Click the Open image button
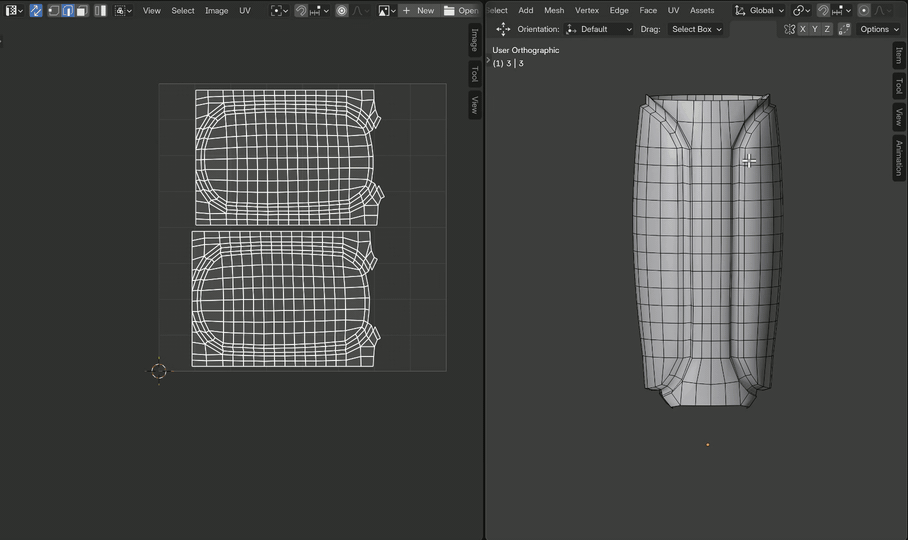 click(461, 10)
